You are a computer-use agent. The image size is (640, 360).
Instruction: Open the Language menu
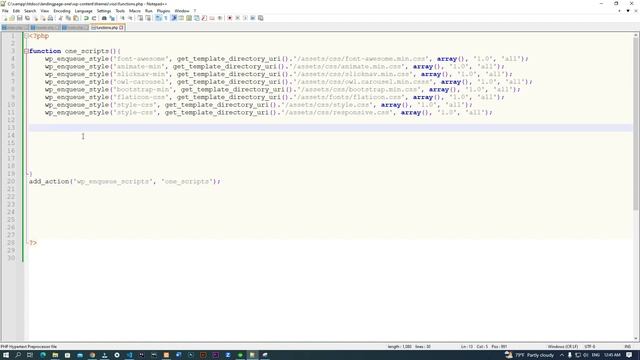click(x=84, y=11)
